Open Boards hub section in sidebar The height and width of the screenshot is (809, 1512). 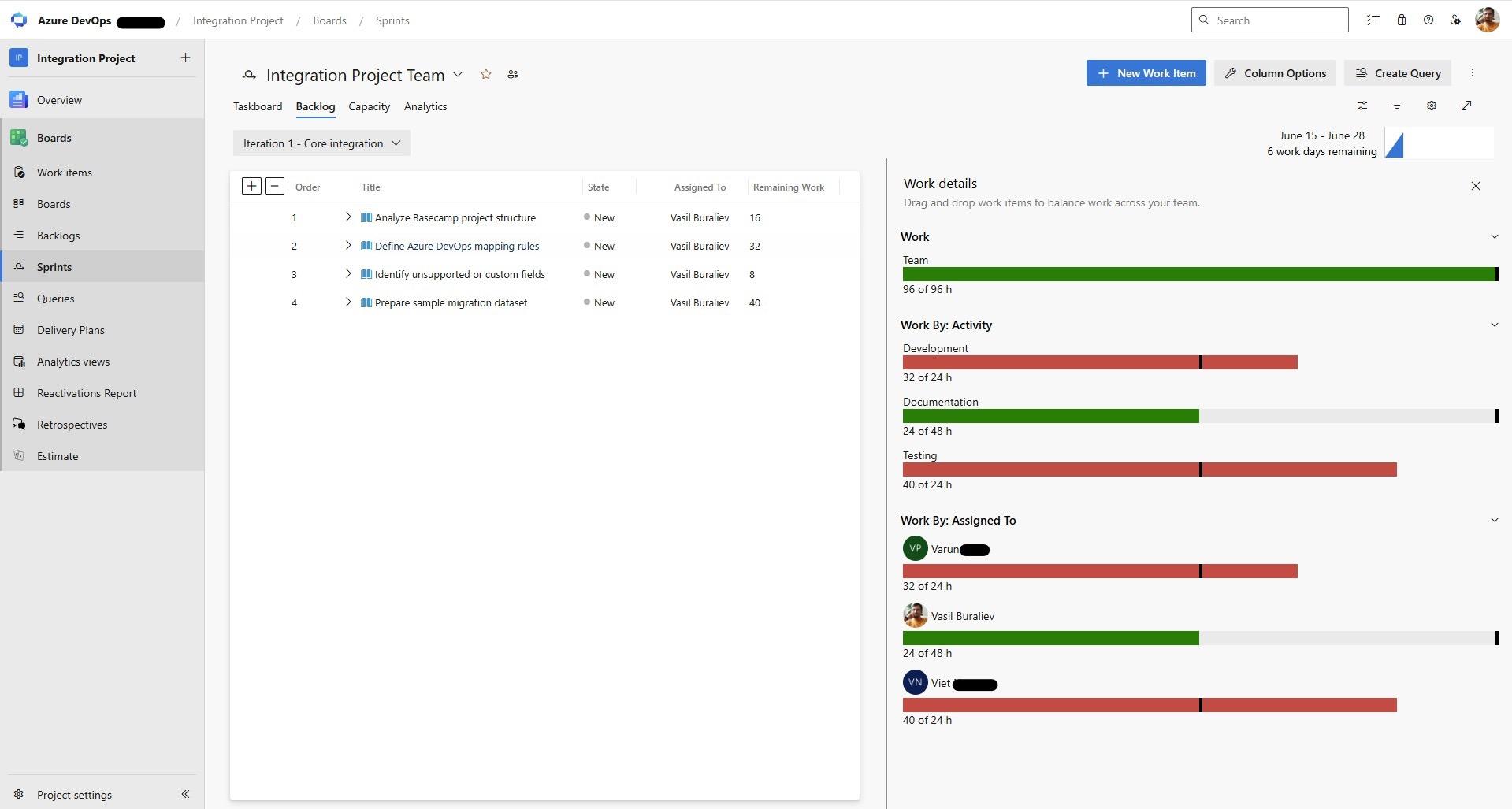(x=54, y=138)
